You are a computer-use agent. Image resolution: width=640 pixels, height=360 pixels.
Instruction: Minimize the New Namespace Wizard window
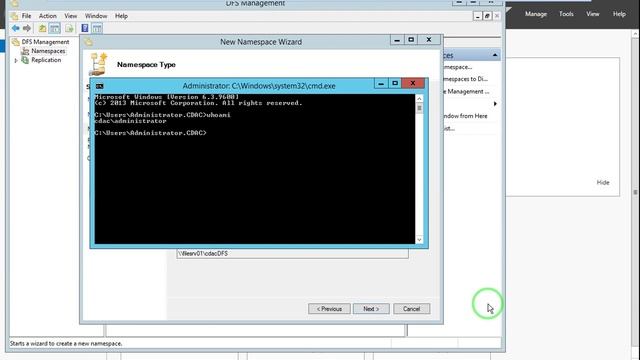click(397, 40)
